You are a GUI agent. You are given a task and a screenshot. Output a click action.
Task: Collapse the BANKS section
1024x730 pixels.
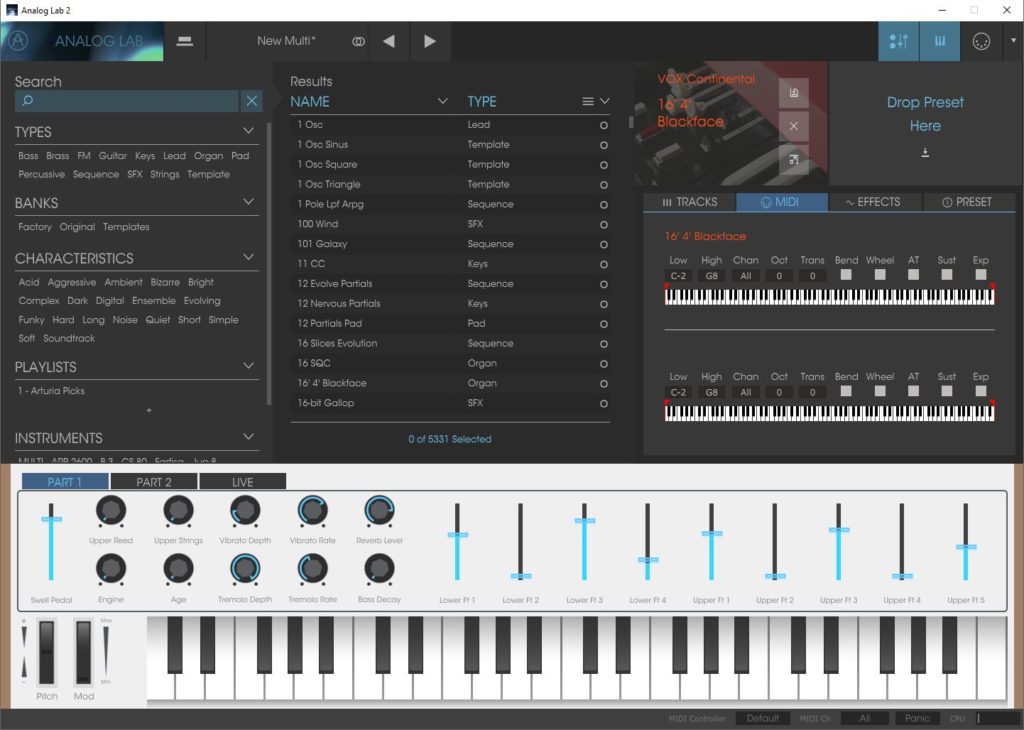pos(248,202)
